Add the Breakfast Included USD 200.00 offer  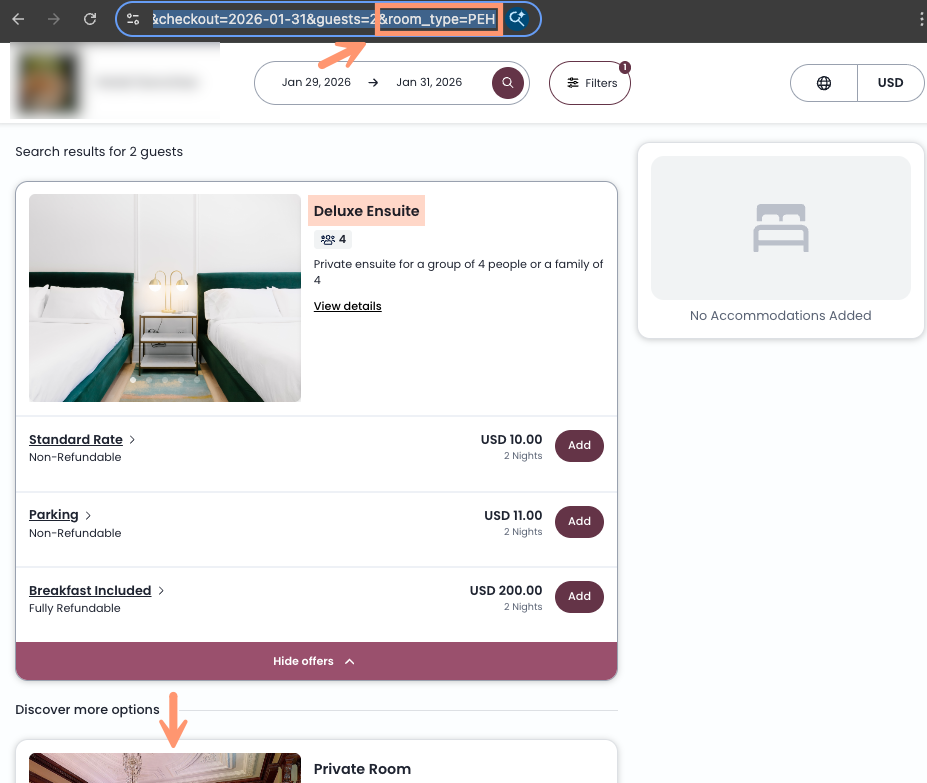[x=579, y=597]
